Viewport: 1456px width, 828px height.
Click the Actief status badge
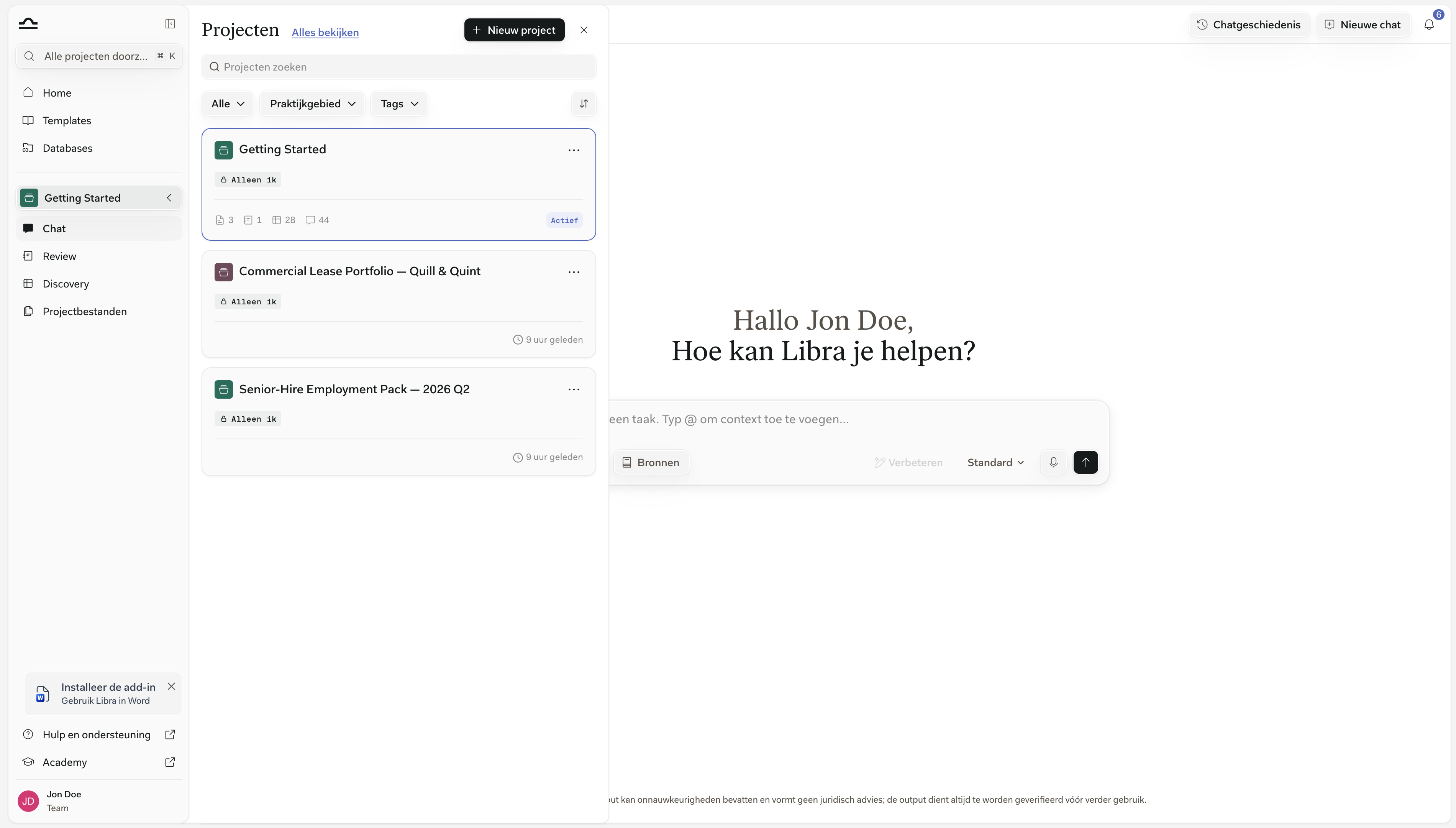point(564,221)
